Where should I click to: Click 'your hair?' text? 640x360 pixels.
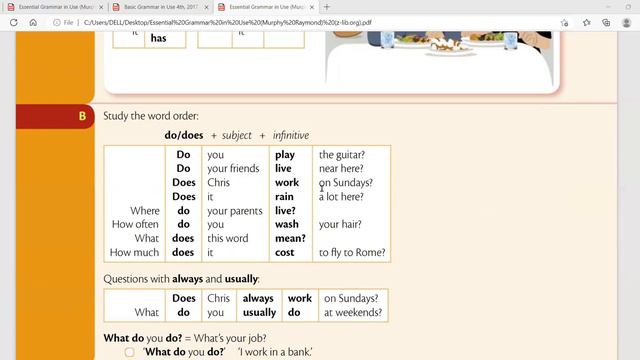coord(340,224)
